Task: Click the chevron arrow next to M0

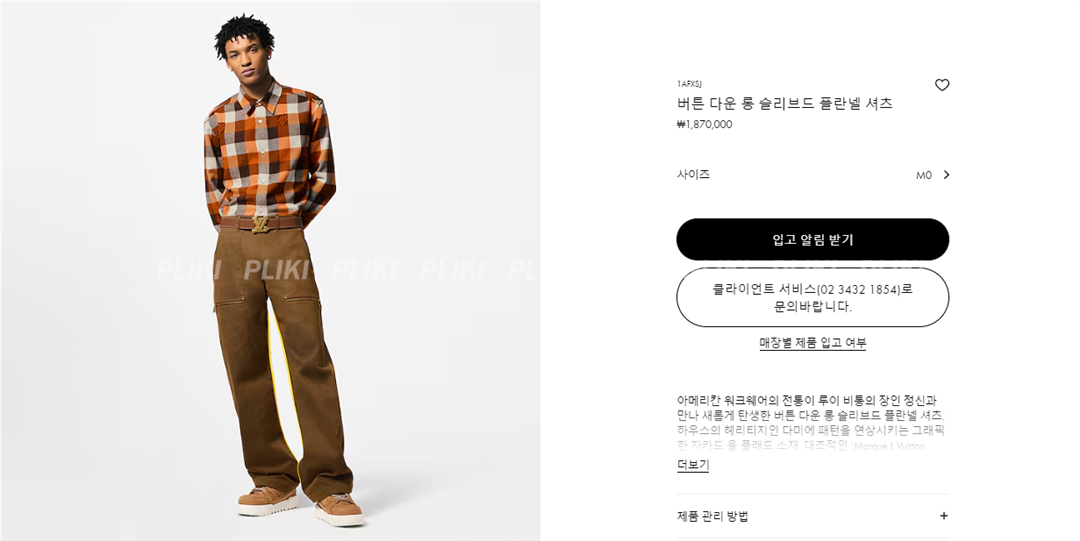Action: (x=946, y=175)
